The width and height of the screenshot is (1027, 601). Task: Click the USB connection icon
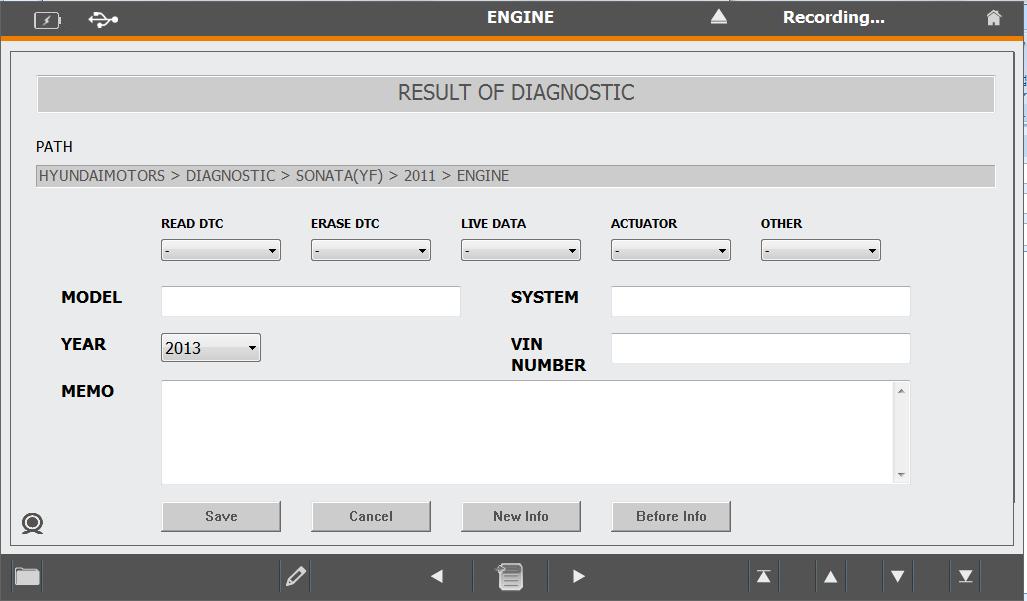tap(103, 19)
